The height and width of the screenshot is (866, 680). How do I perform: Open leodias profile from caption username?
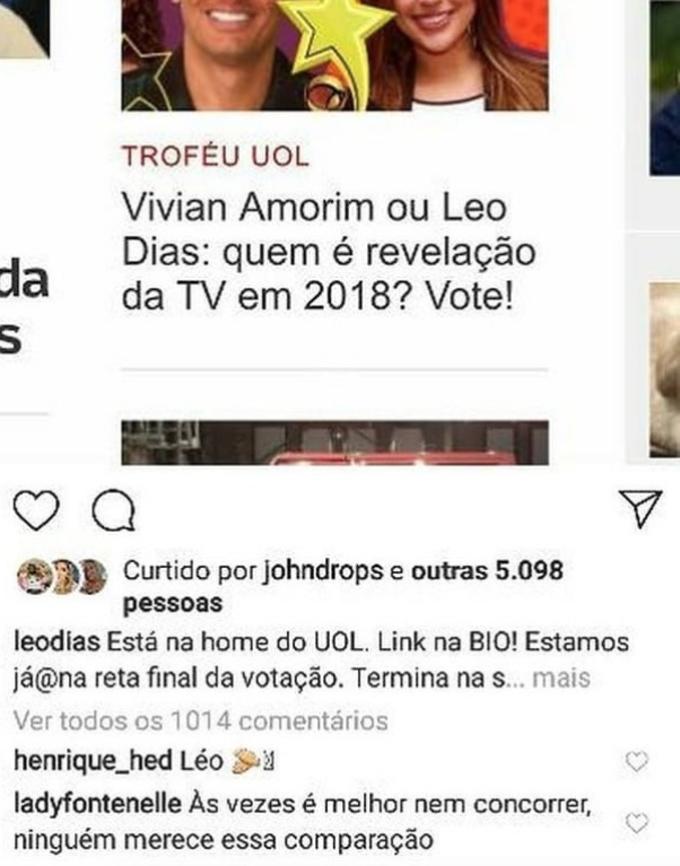[56, 642]
